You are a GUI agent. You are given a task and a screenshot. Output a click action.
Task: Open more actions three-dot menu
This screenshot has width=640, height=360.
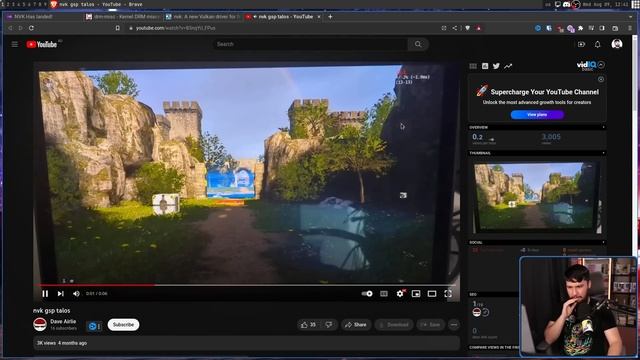454,324
